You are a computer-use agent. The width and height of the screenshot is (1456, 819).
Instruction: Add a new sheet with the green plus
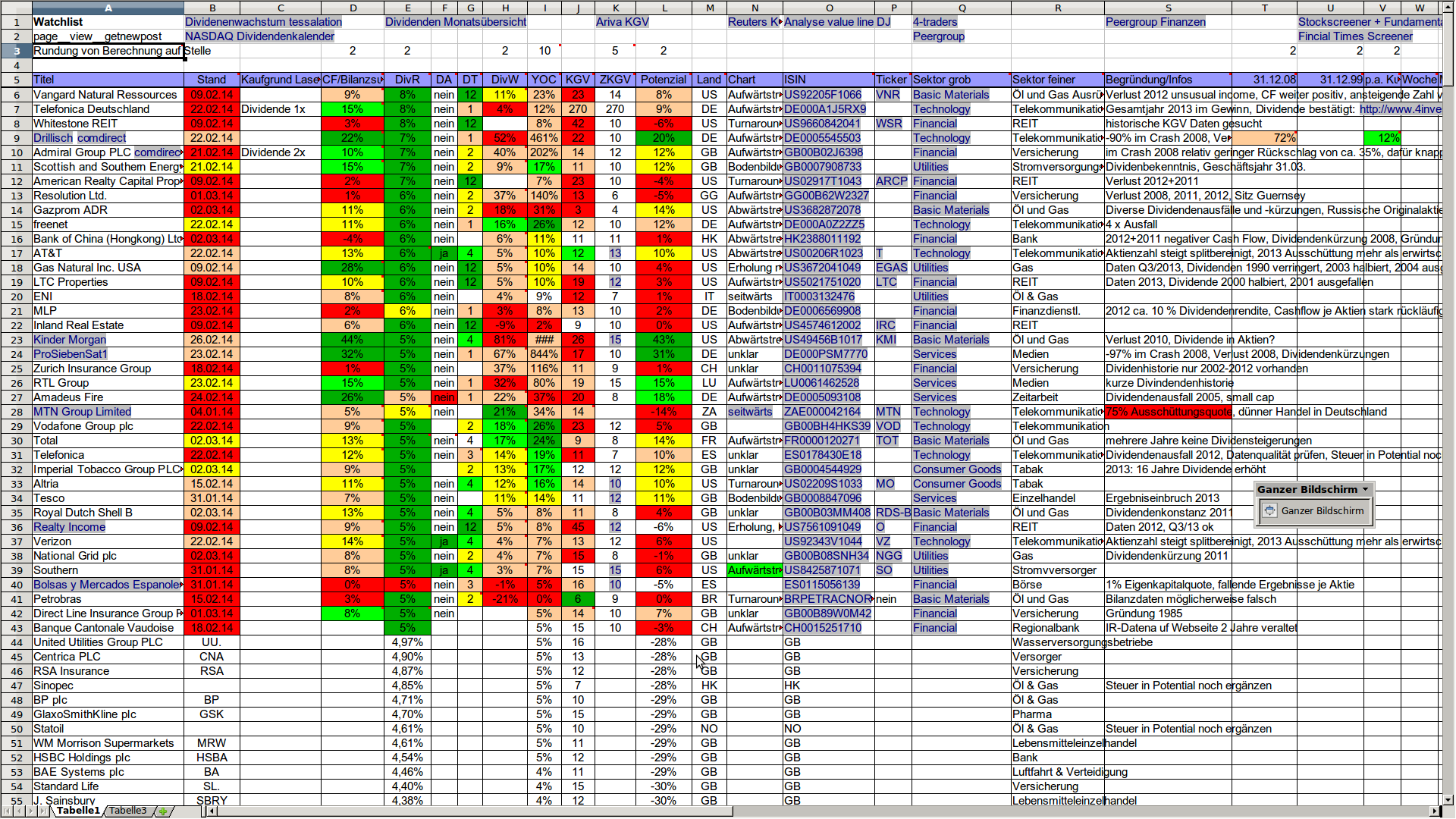pyautogui.click(x=162, y=811)
